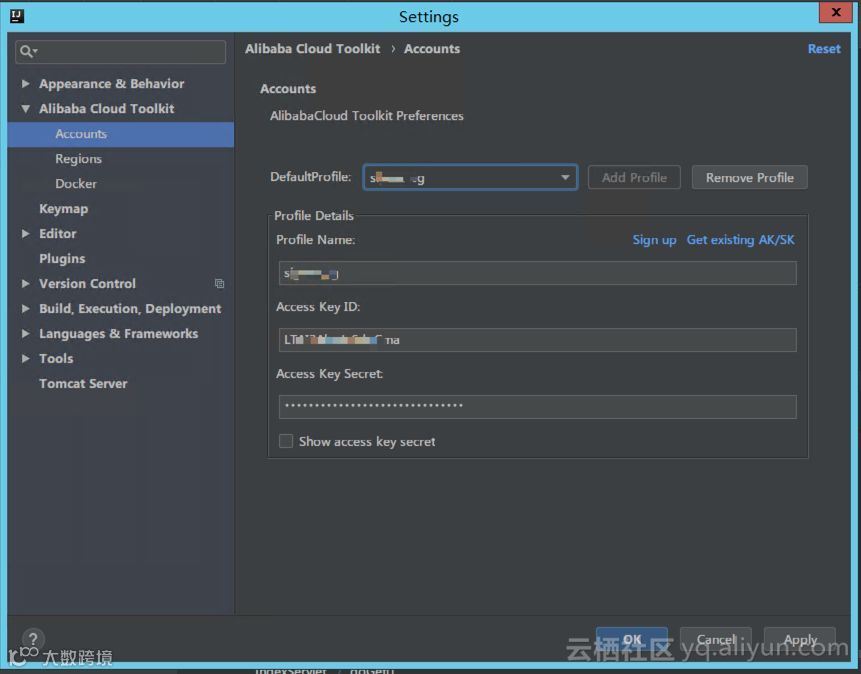The height and width of the screenshot is (674, 861).
Task: Click Alibaba Cloud Toolkit in the breadcrumb
Action: coord(312,49)
